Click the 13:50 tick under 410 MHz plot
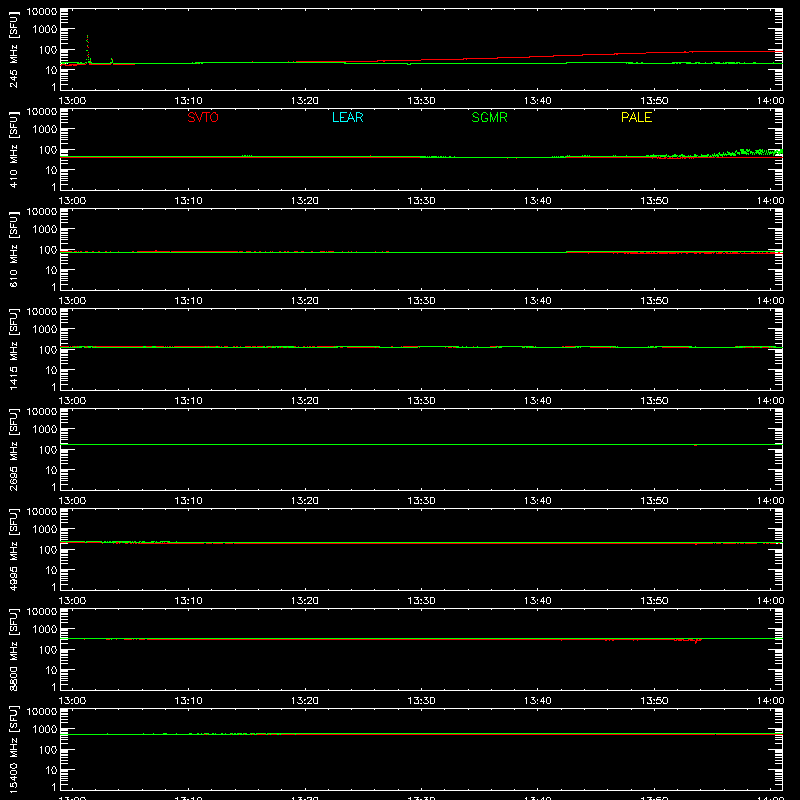The width and height of the screenshot is (800, 800). click(x=654, y=201)
